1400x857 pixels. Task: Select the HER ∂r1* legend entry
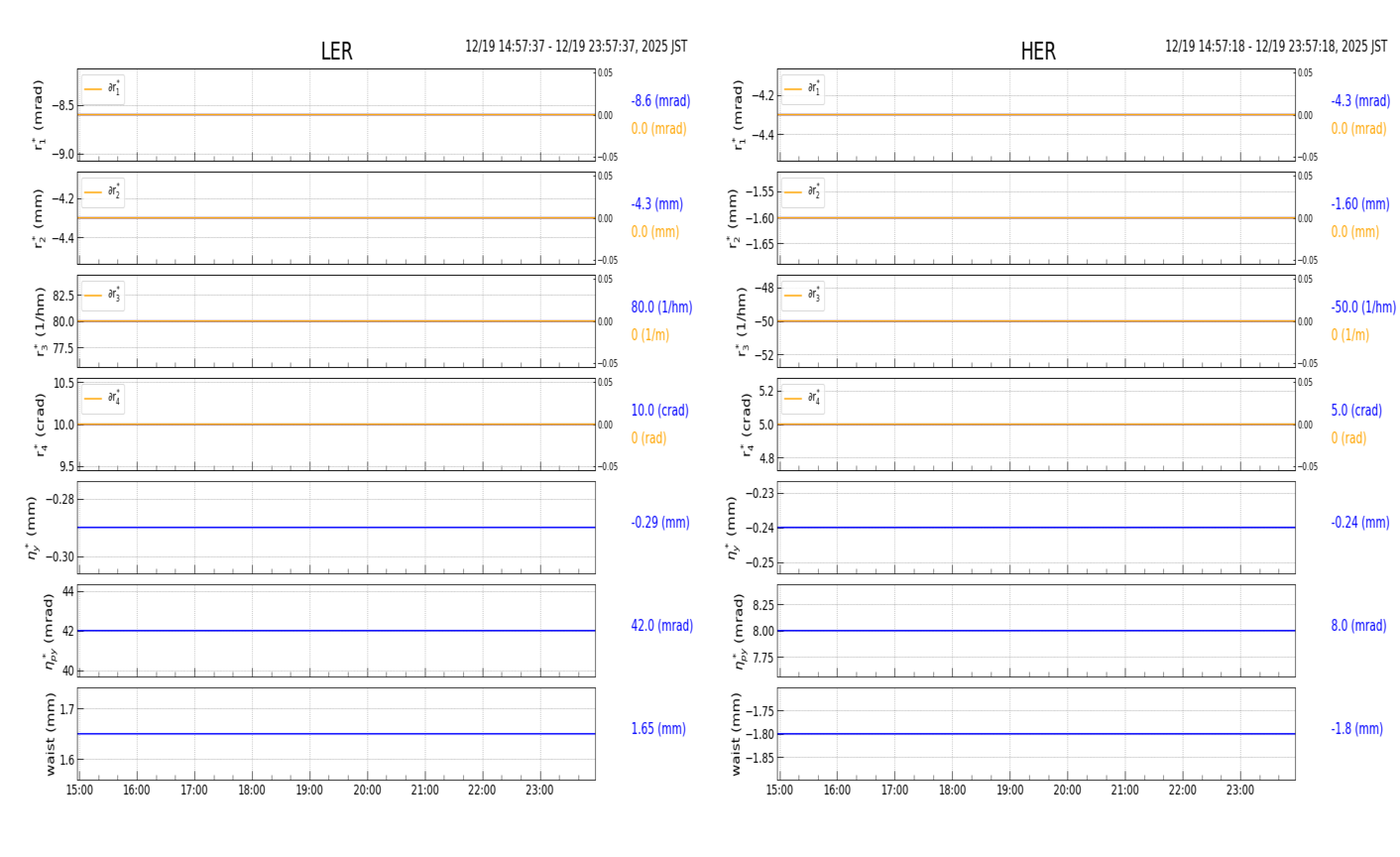click(803, 89)
